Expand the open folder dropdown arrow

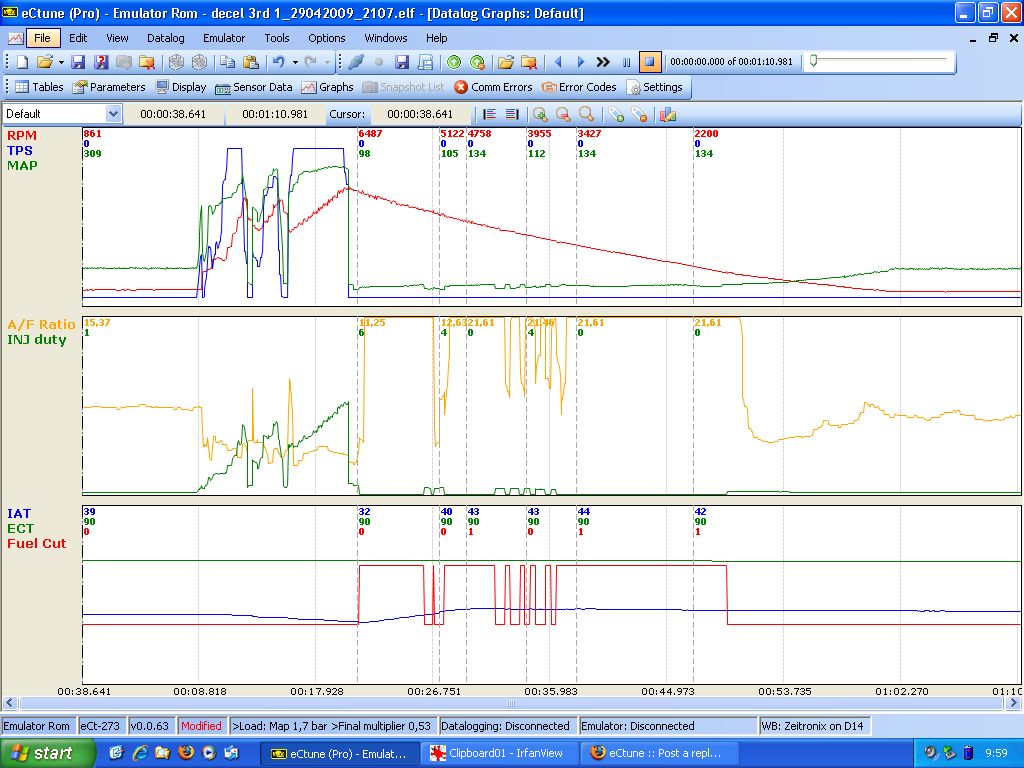(61, 62)
